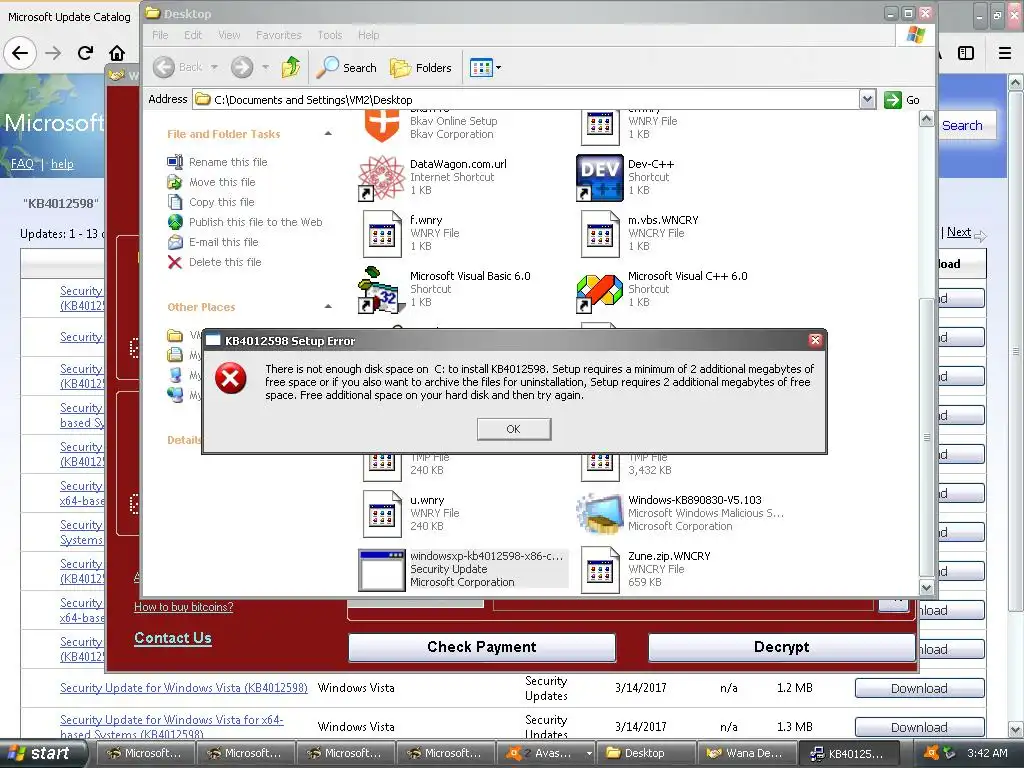This screenshot has height=768, width=1024.
Task: Close the KB4012598 Setup Error dialog
Action: [x=815, y=340]
